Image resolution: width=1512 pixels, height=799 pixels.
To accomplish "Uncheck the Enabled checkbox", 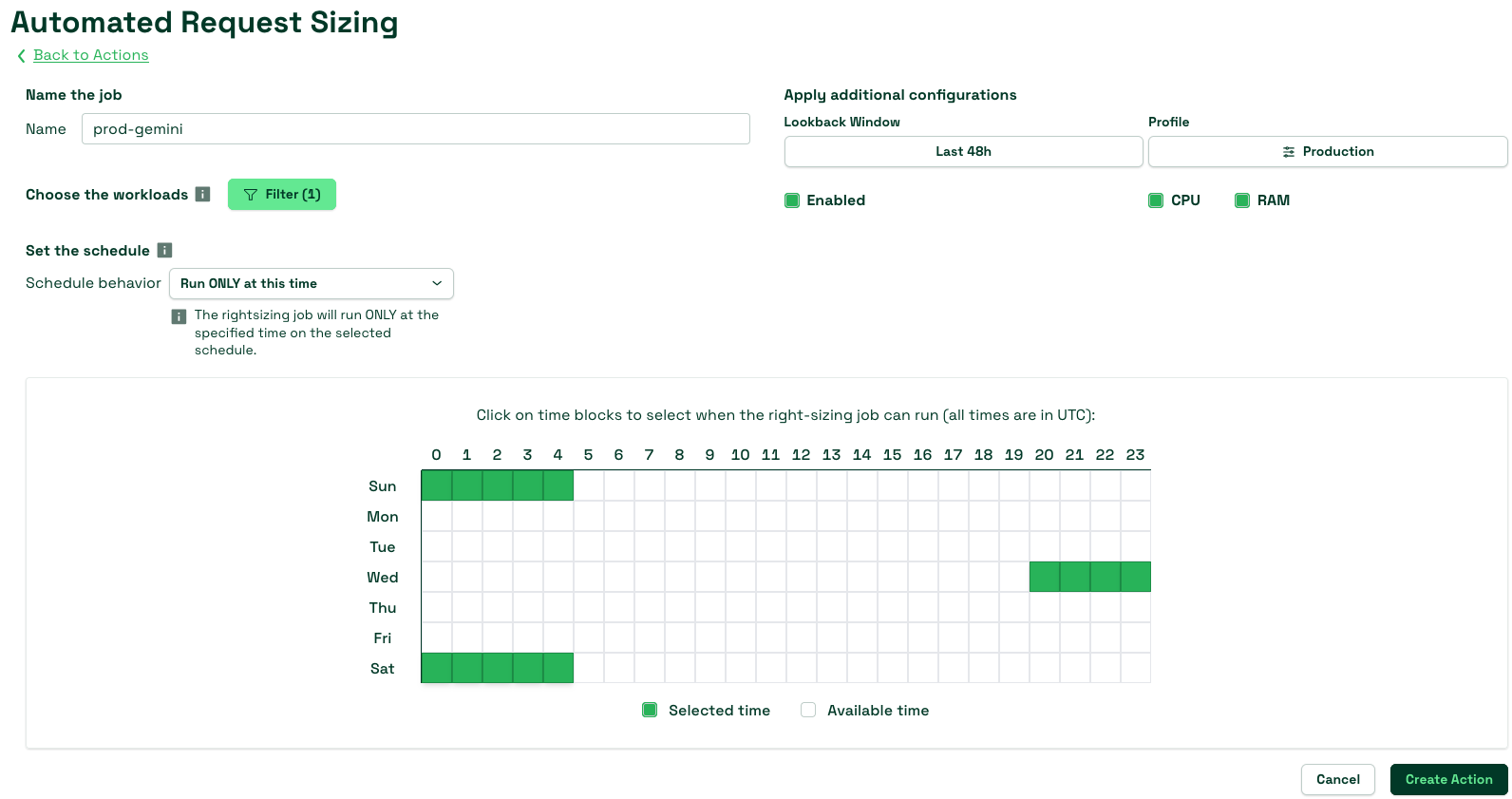I will point(792,200).
